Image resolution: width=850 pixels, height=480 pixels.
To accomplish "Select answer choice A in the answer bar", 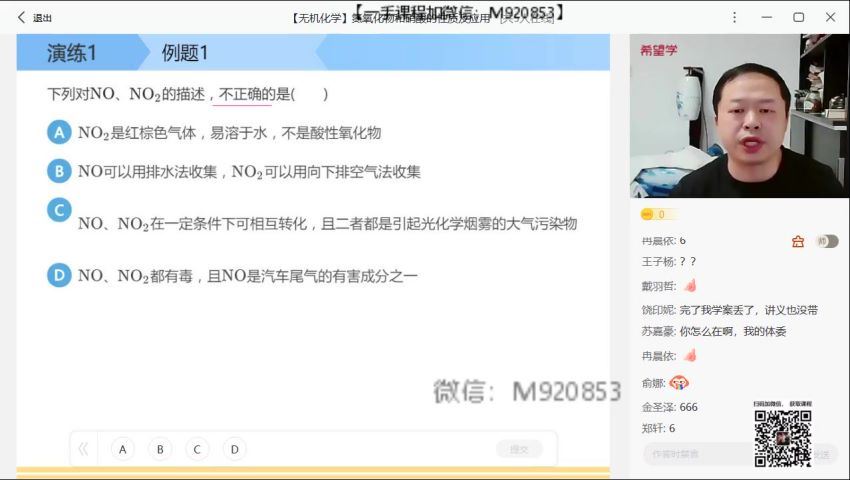I will (123, 449).
